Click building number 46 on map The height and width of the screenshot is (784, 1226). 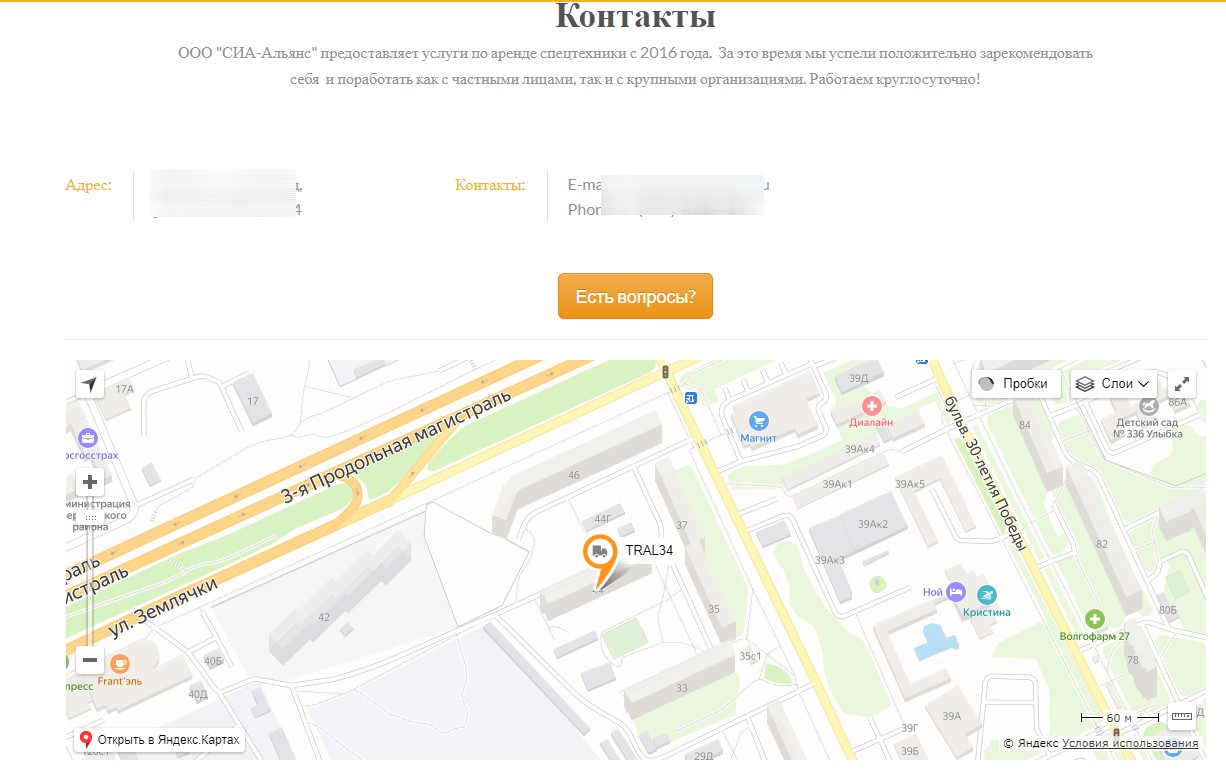[x=573, y=475]
